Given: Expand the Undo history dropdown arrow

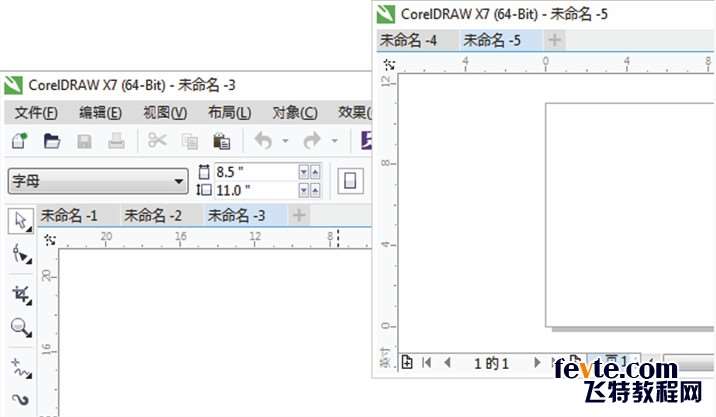Looking at the screenshot, I should click(x=285, y=141).
